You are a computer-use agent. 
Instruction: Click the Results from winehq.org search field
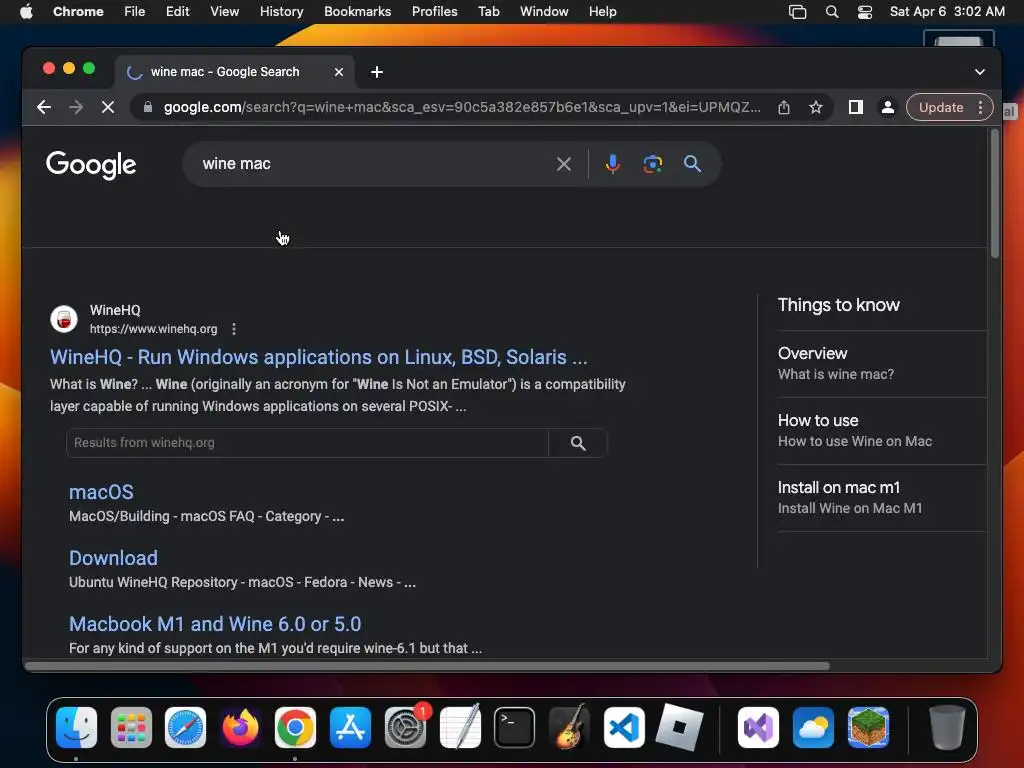(x=307, y=443)
